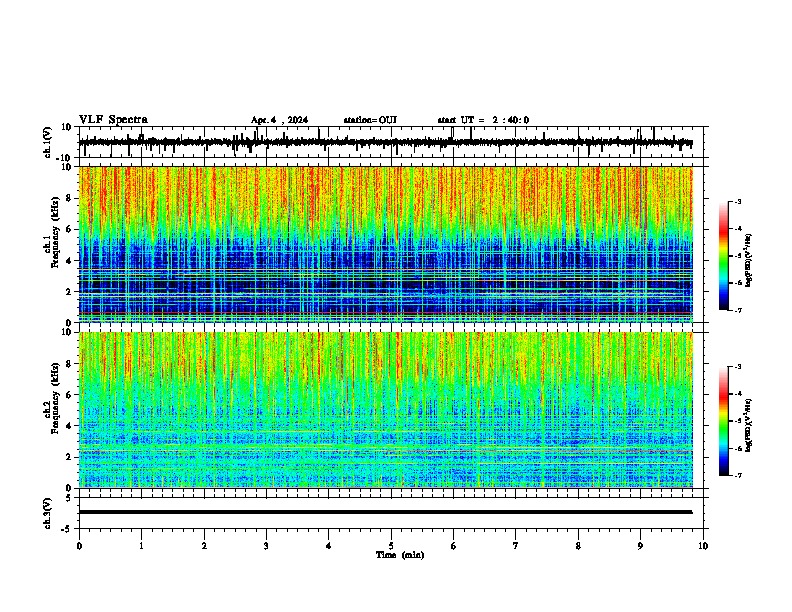Click the "Time (min)" axis label
This screenshot has width=792, height=612.
point(400,555)
